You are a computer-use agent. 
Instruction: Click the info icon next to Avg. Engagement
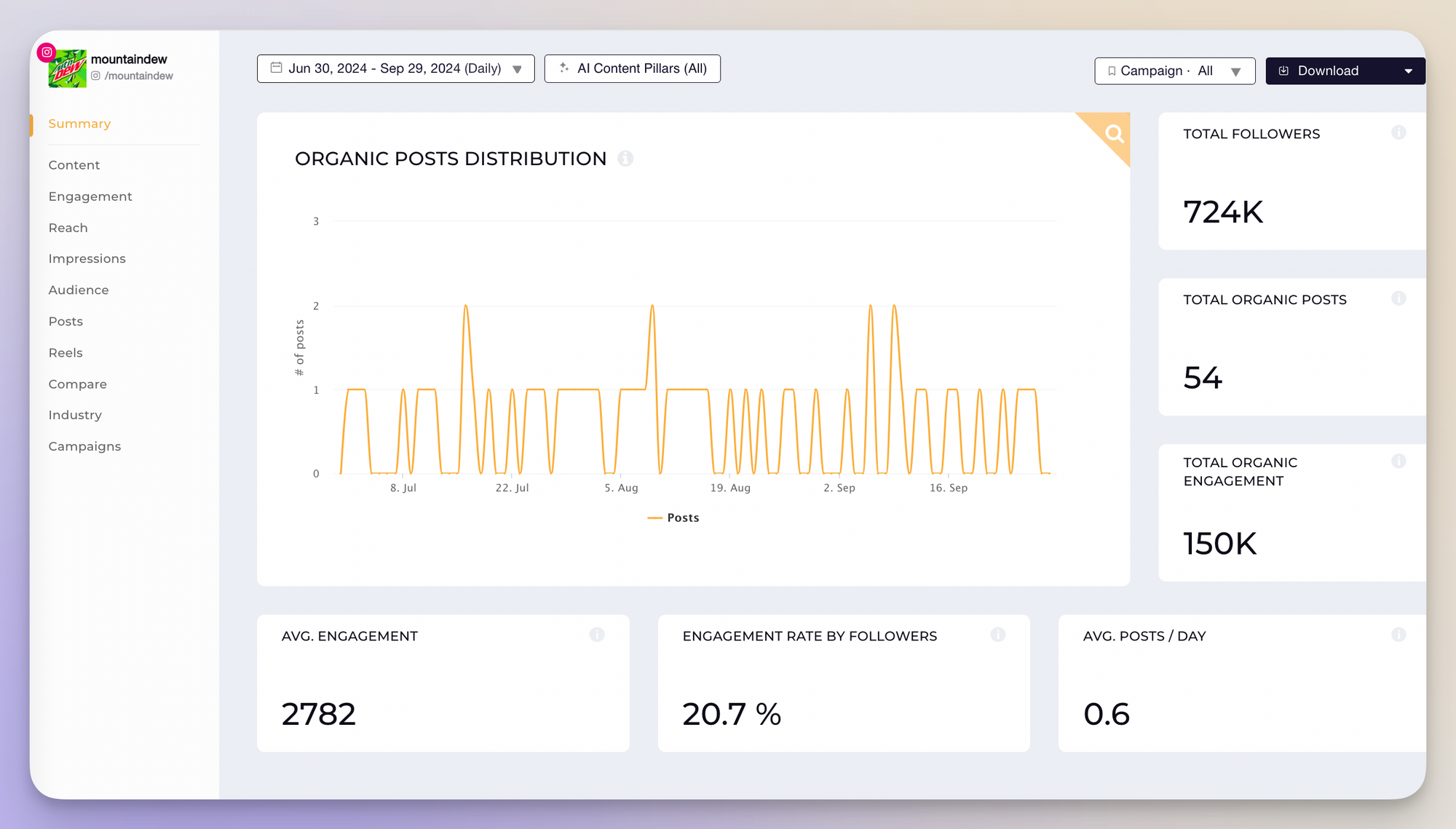pos(596,635)
